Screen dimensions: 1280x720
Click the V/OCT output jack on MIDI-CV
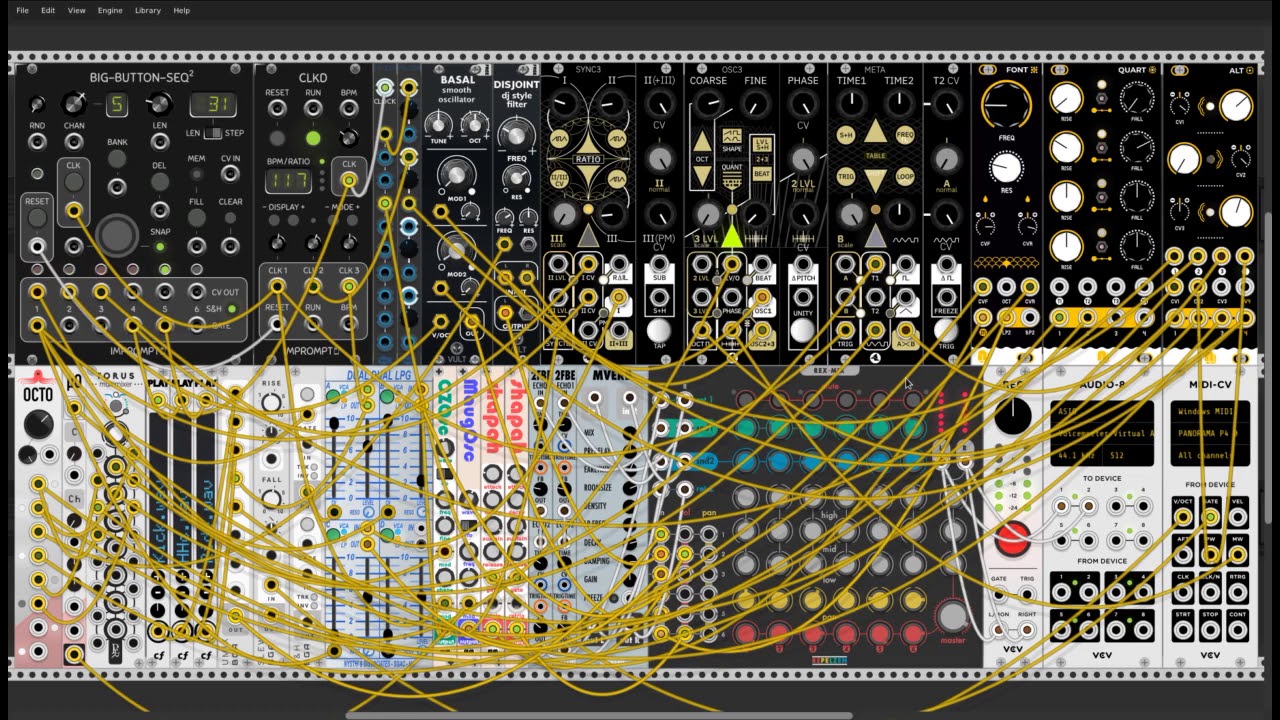tap(1183, 517)
